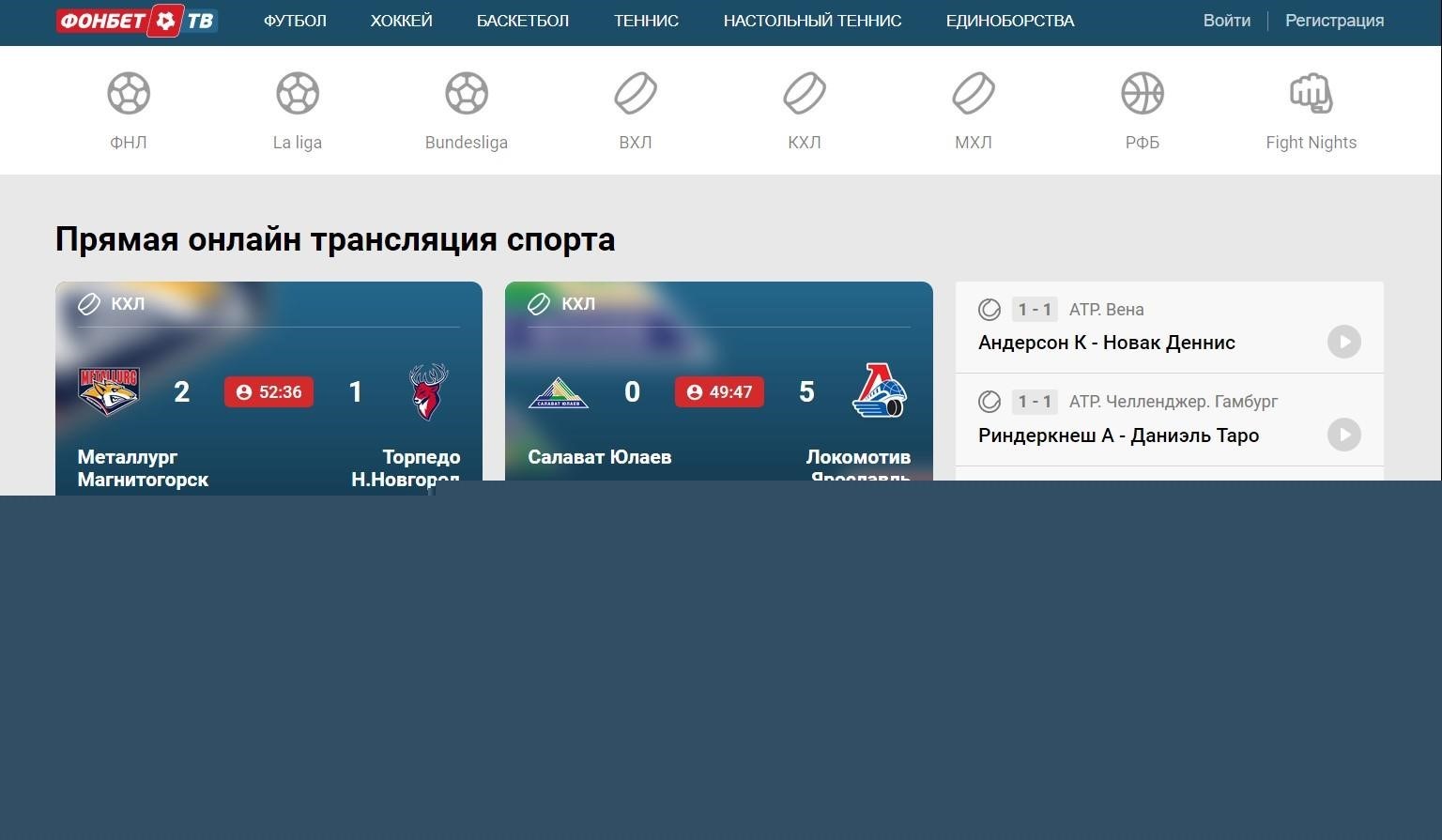Click Металлург score 2
Viewport: 1442px width, 840px height.
(x=182, y=392)
